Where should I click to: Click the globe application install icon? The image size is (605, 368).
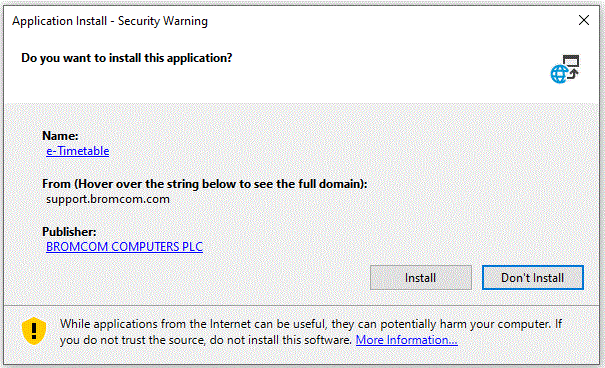(565, 69)
